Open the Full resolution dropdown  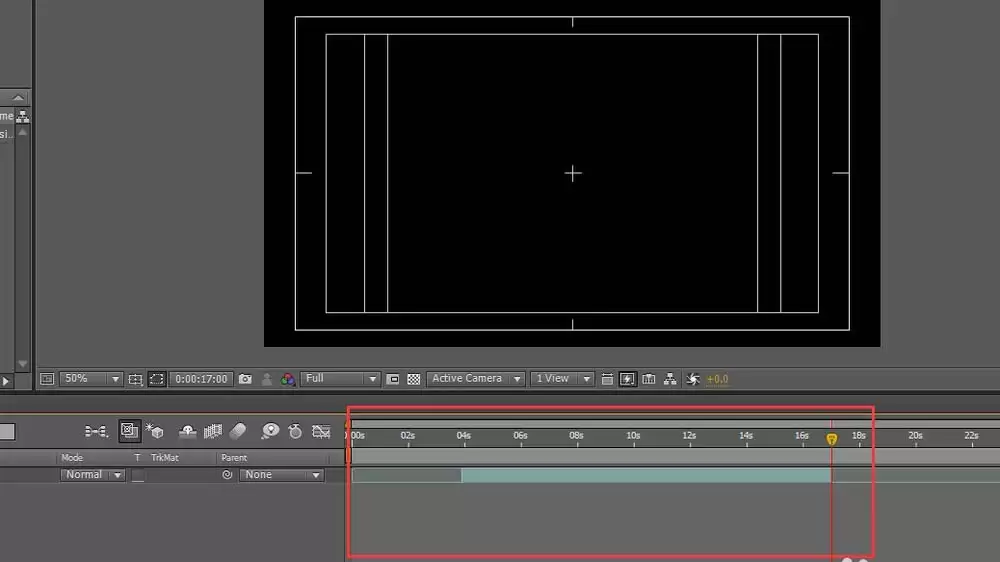point(341,379)
